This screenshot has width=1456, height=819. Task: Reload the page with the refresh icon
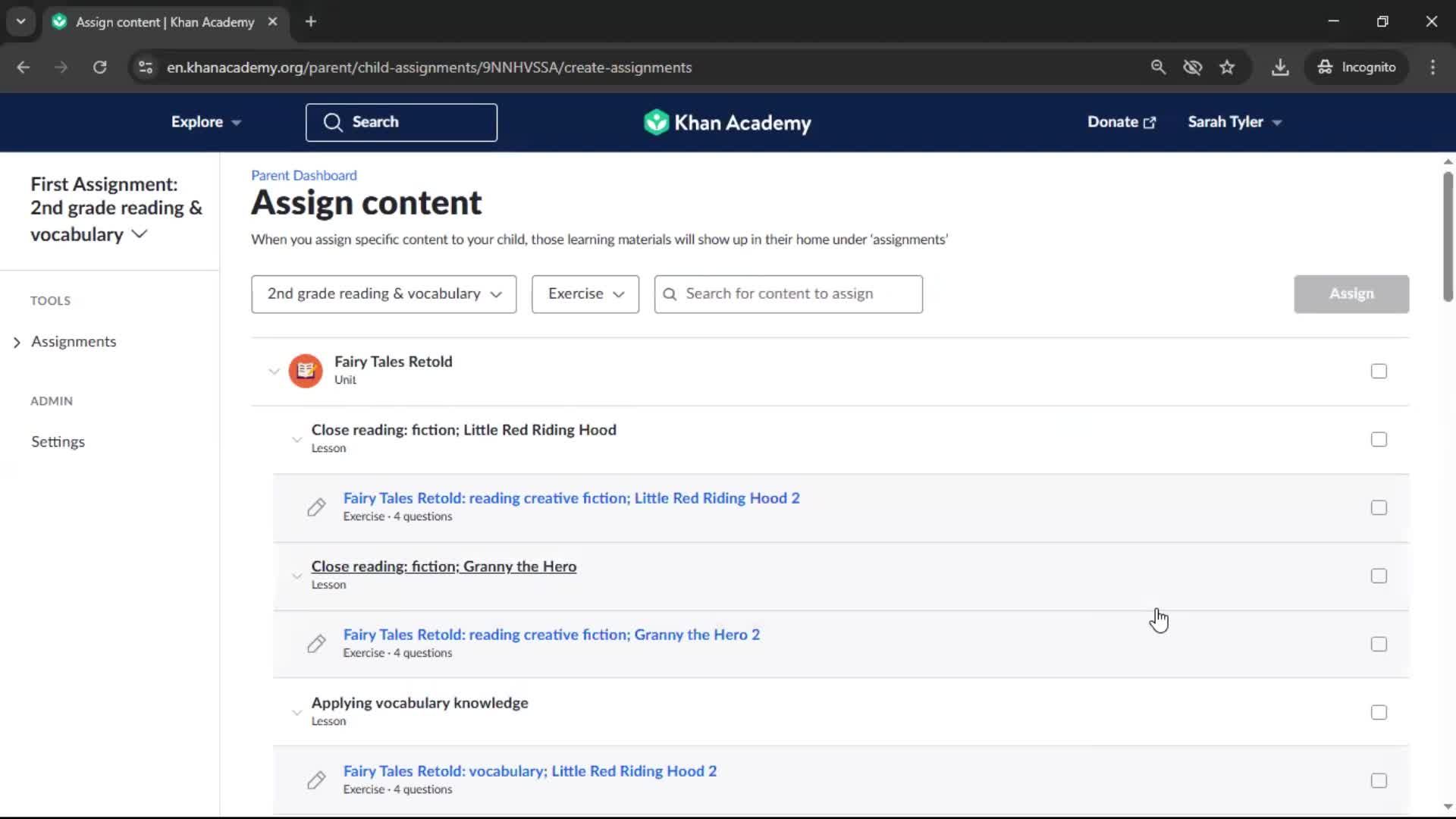100,67
